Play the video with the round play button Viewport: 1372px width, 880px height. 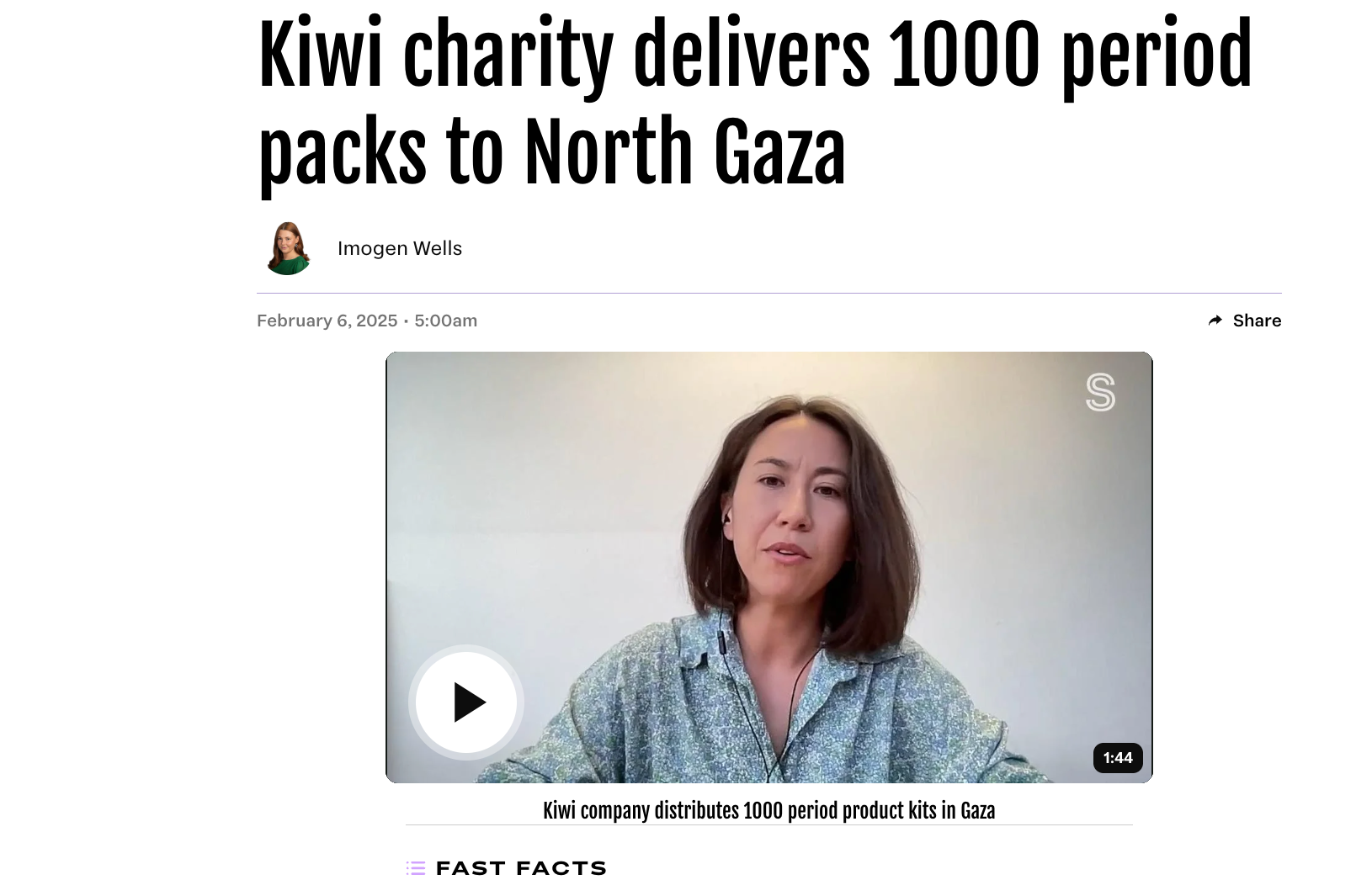click(466, 702)
